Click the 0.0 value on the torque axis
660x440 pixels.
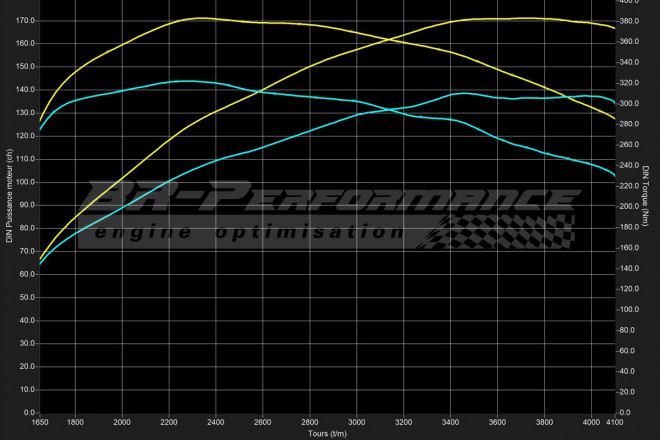627,412
